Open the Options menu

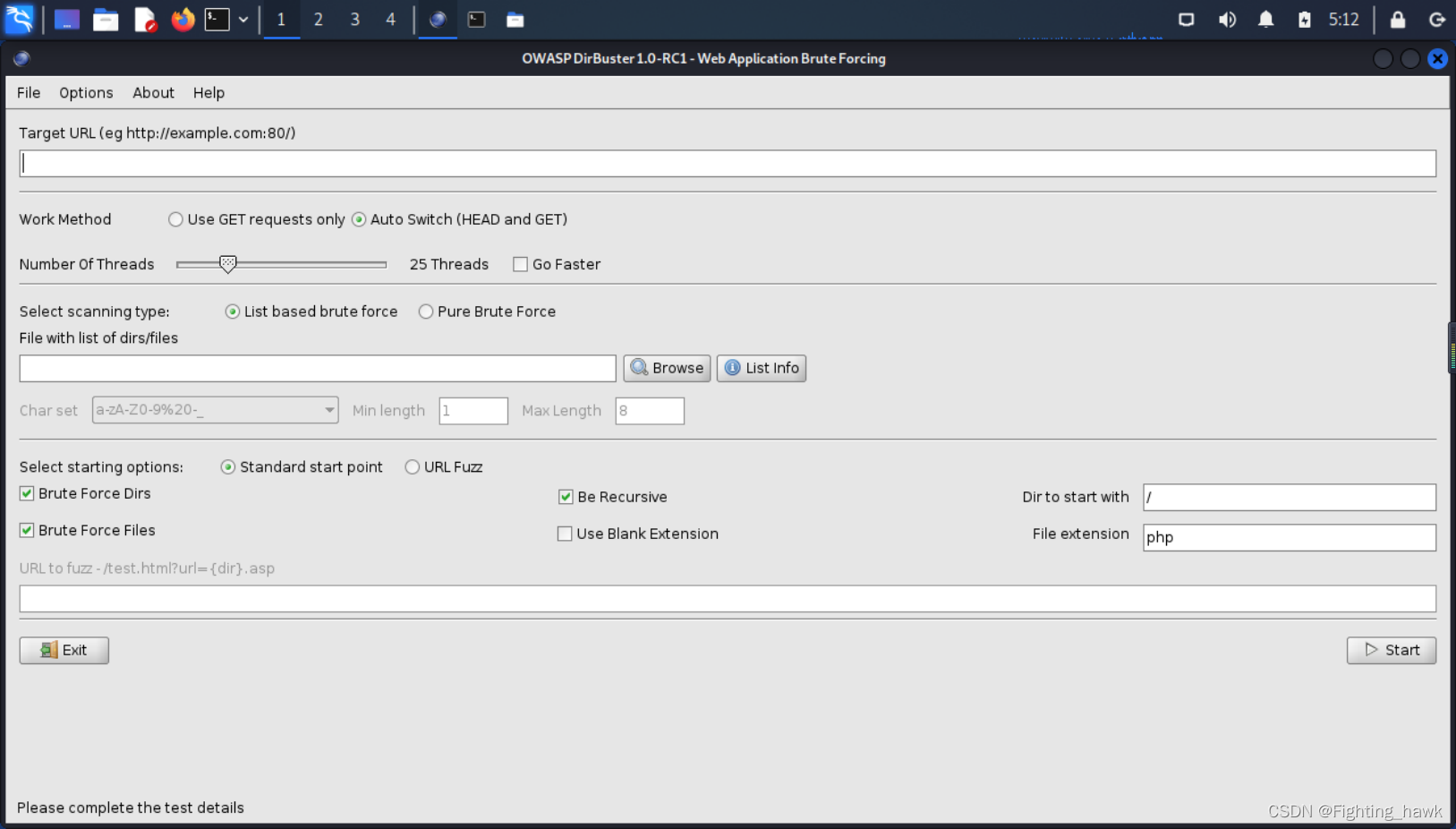pyautogui.click(x=86, y=93)
